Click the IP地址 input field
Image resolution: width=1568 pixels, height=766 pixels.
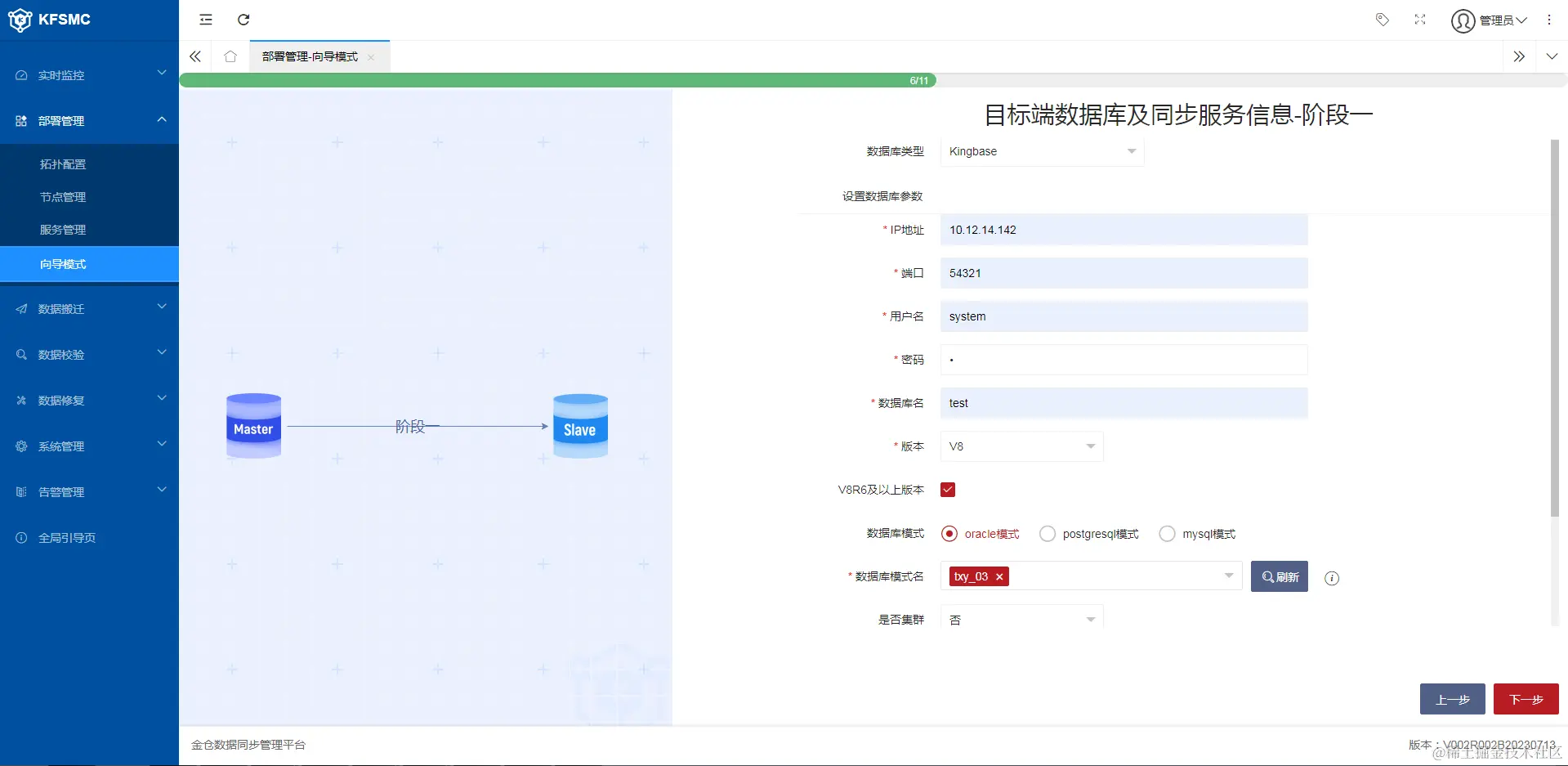pos(1124,230)
